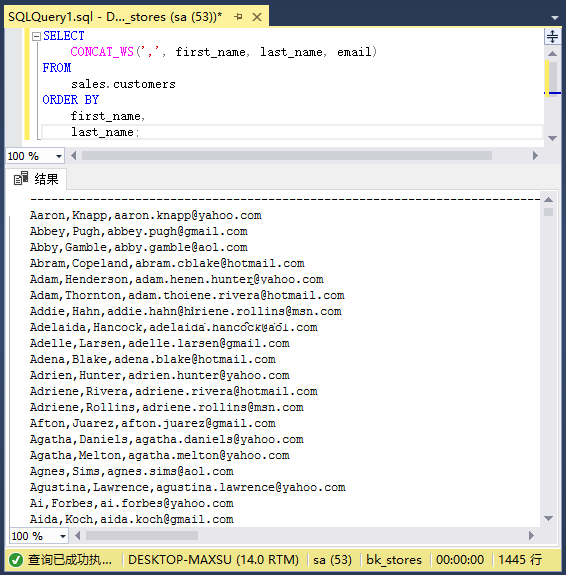Open the active documents dropdown arrow
This screenshot has height=575, width=566.
555,17
